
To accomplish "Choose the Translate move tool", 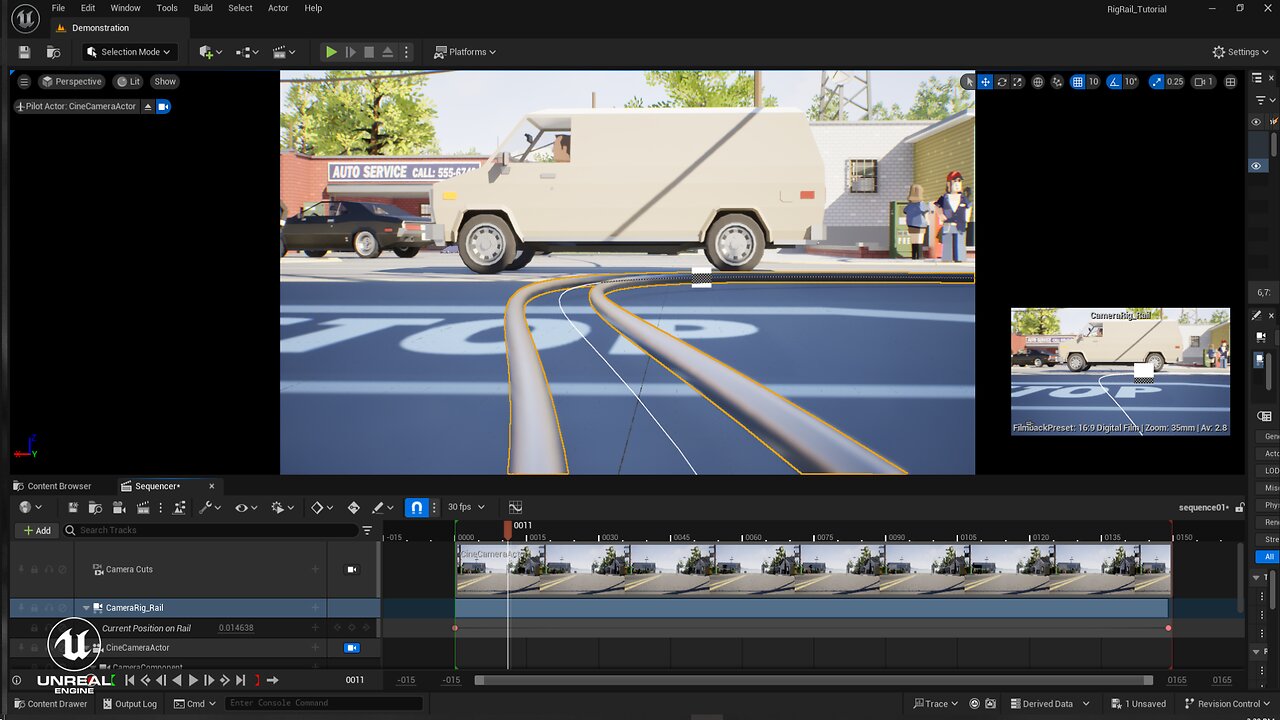I will 985,82.
